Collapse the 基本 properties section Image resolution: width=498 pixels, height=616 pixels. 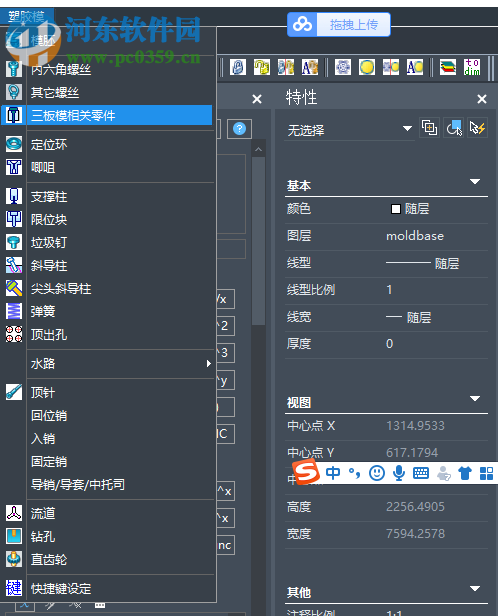(475, 182)
